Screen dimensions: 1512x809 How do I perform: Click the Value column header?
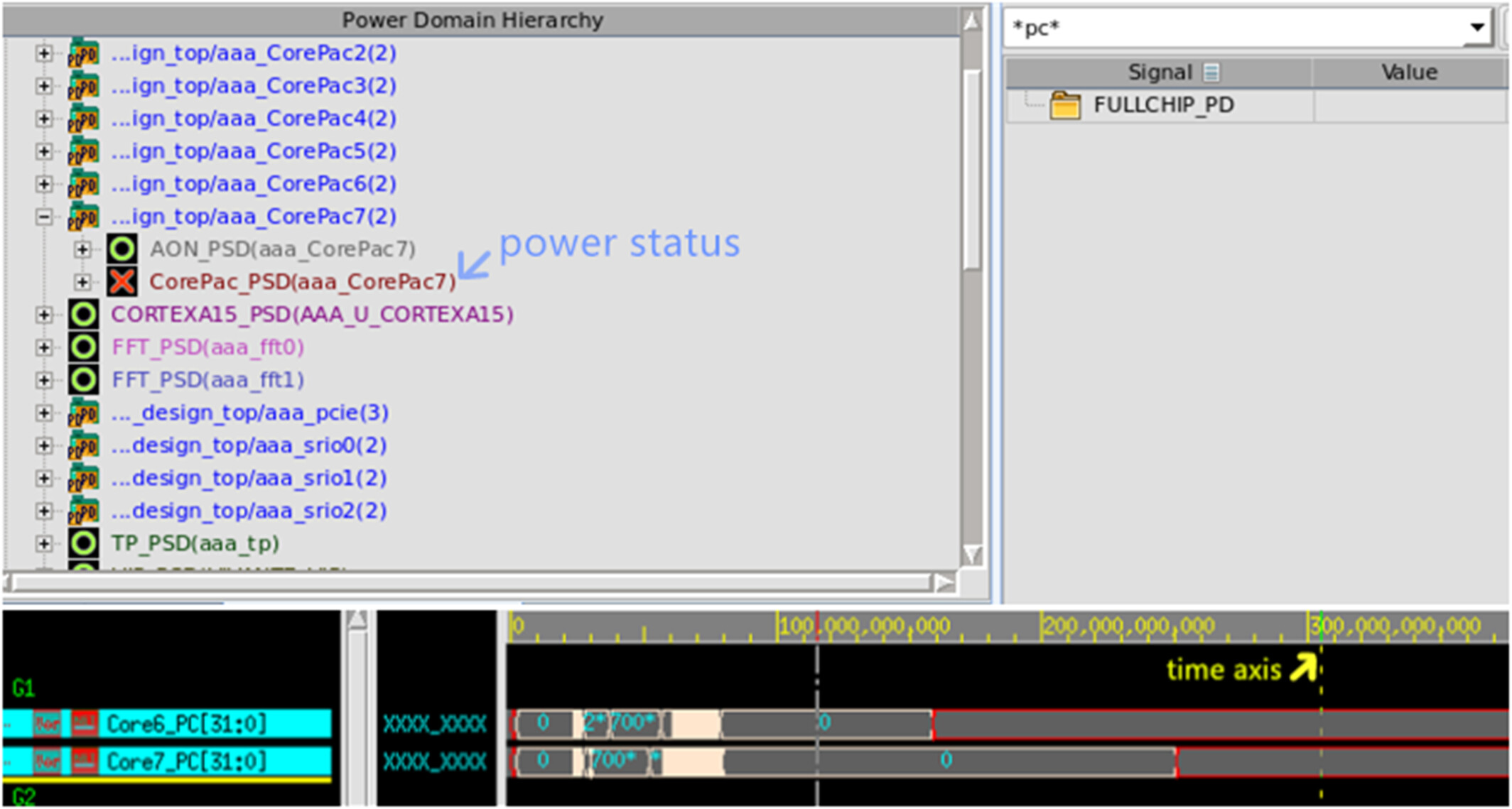(1410, 72)
